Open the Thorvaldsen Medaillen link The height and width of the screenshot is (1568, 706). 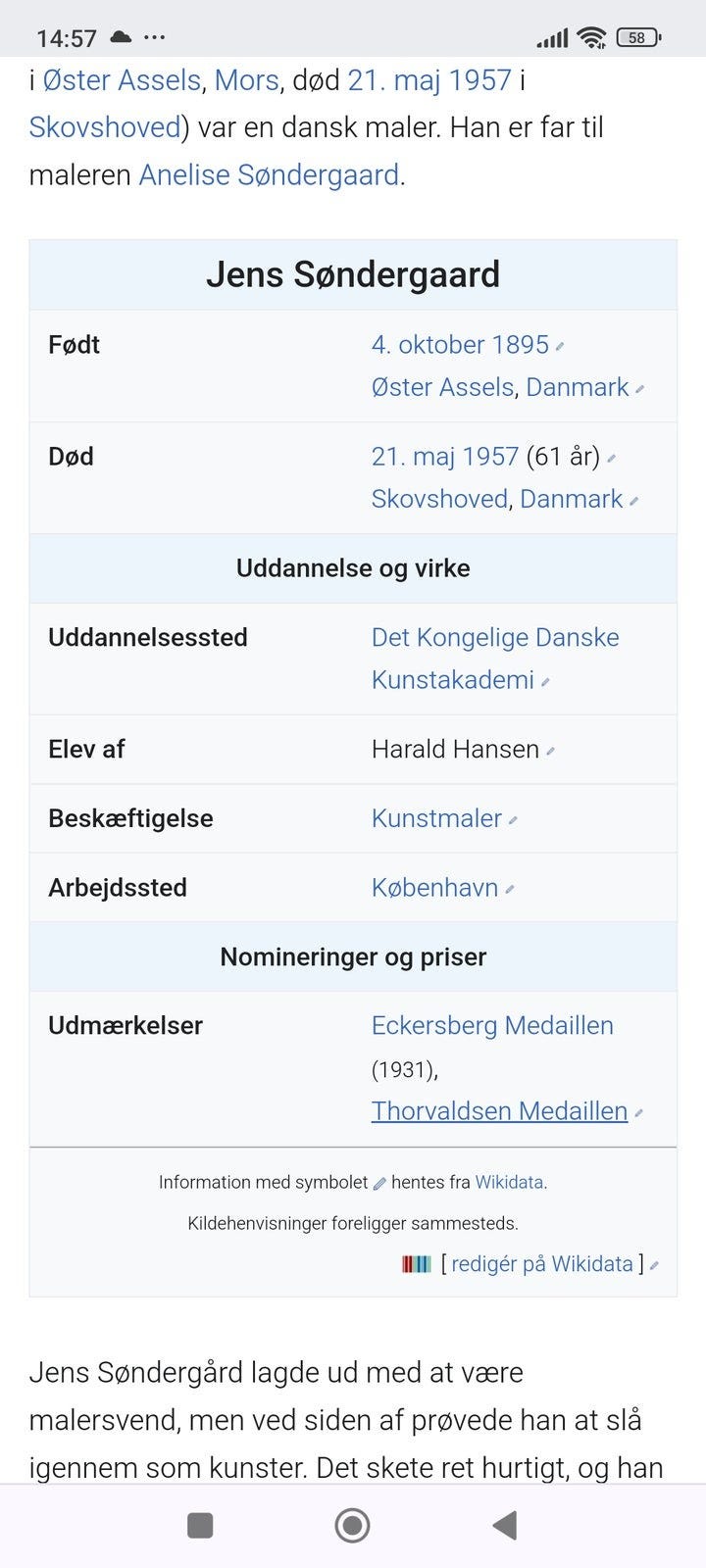499,1111
